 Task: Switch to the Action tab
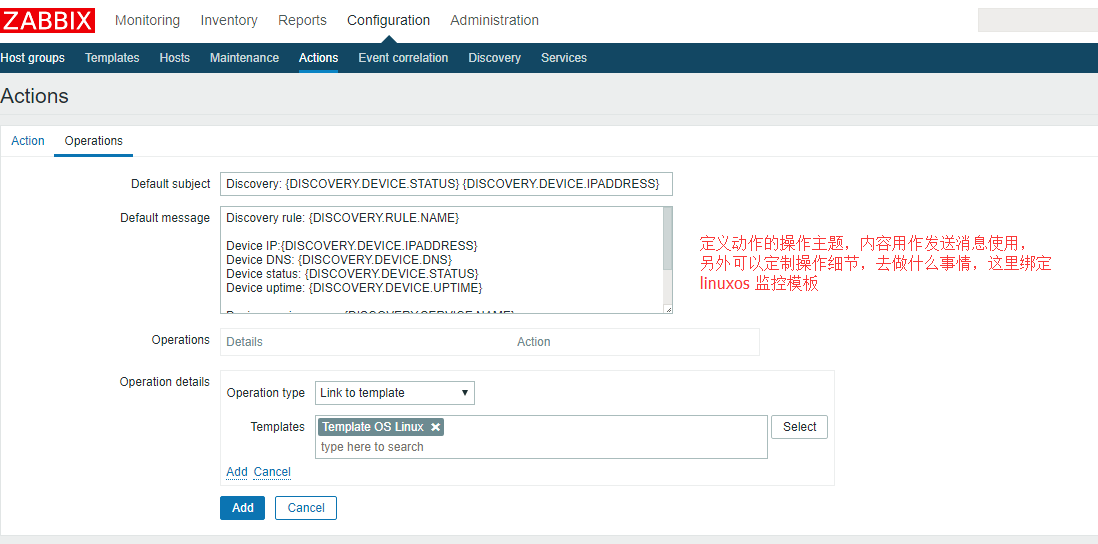28,141
